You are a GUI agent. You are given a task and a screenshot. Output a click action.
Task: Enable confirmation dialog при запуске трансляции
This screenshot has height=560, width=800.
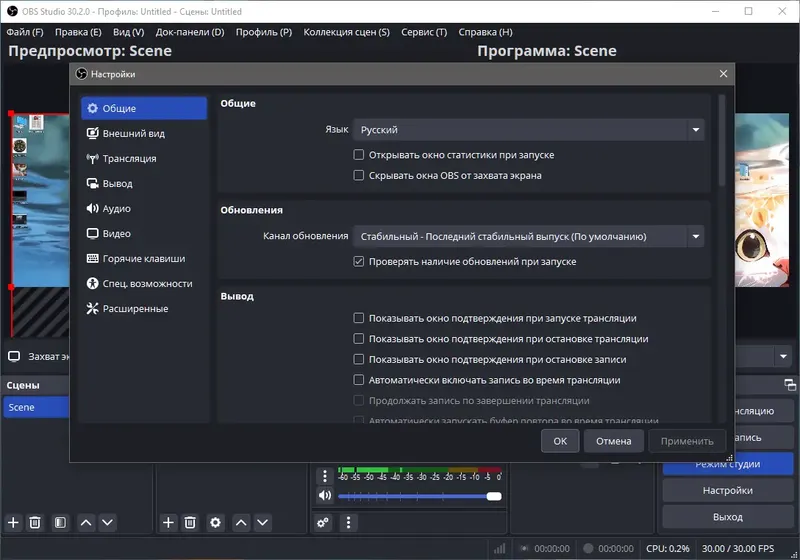[359, 318]
